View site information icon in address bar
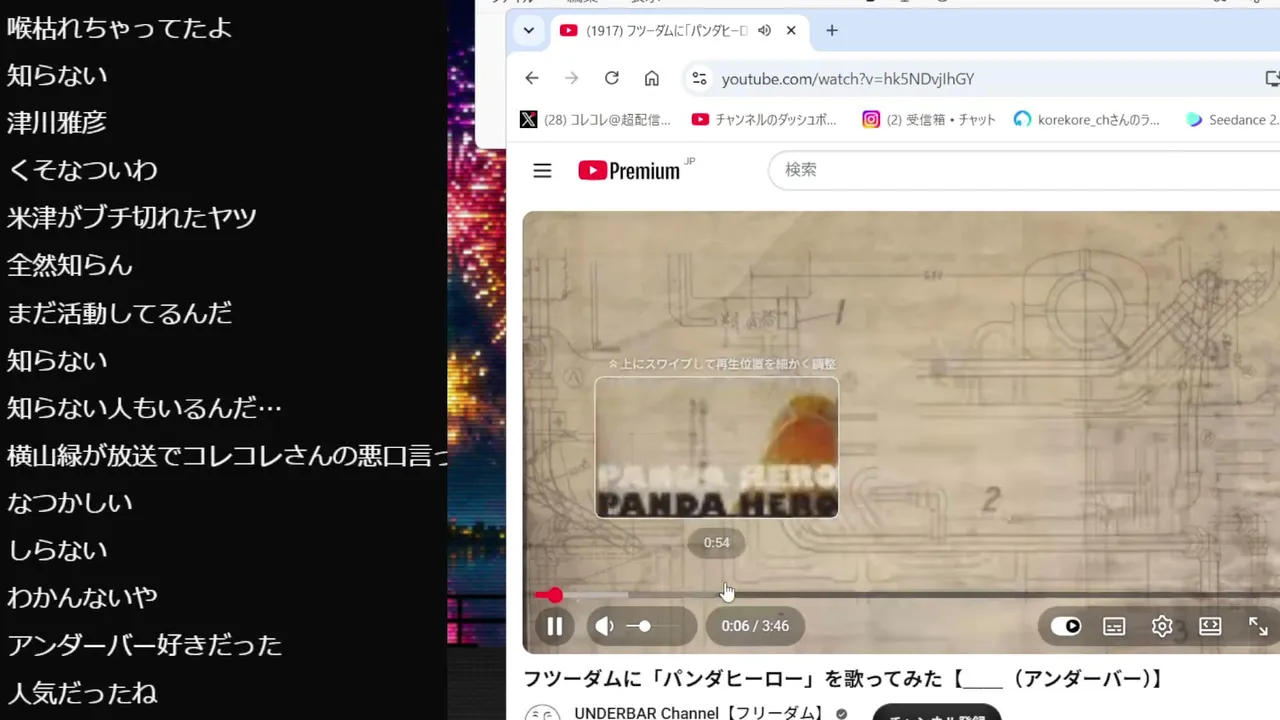This screenshot has height=720, width=1280. coord(700,79)
